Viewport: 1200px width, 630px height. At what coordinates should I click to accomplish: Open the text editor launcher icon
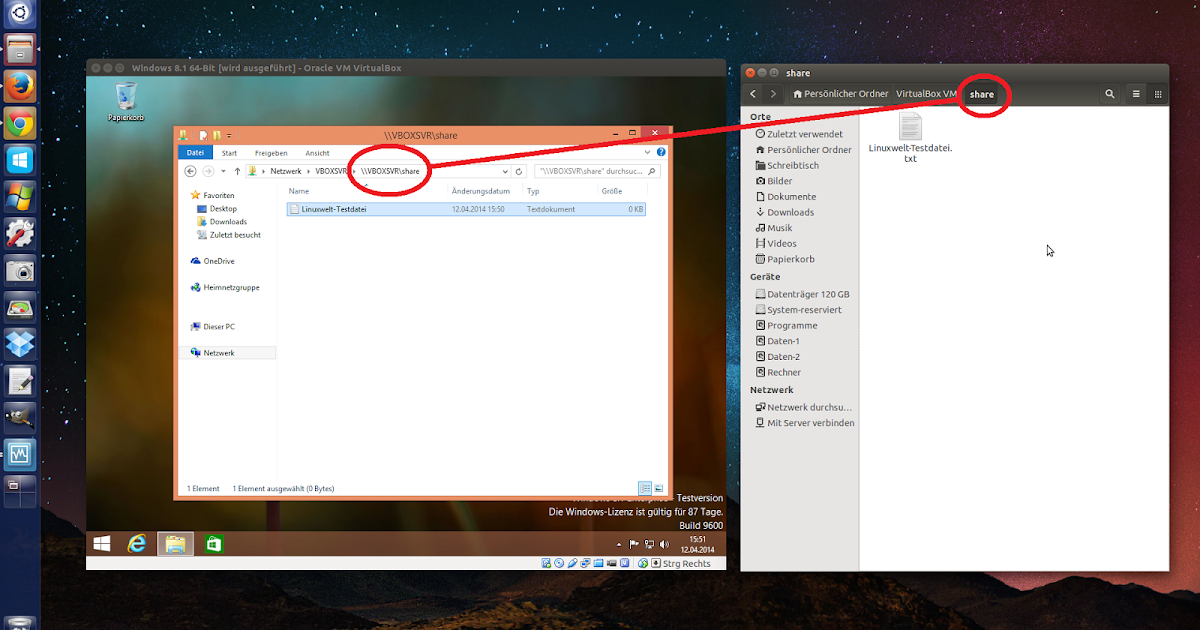tap(20, 380)
